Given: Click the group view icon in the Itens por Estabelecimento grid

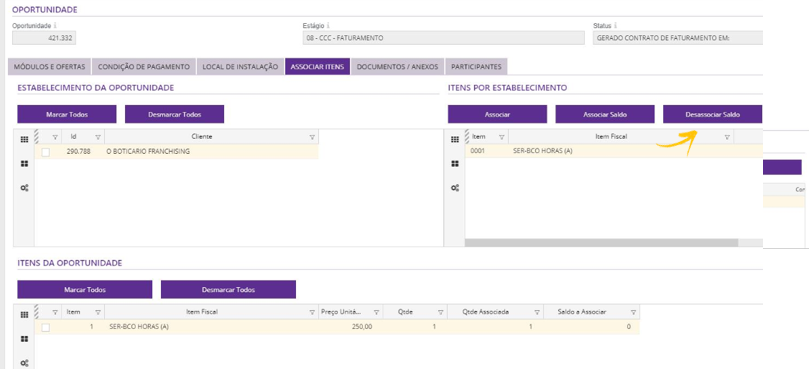Looking at the screenshot, I should pyautogui.click(x=455, y=164).
